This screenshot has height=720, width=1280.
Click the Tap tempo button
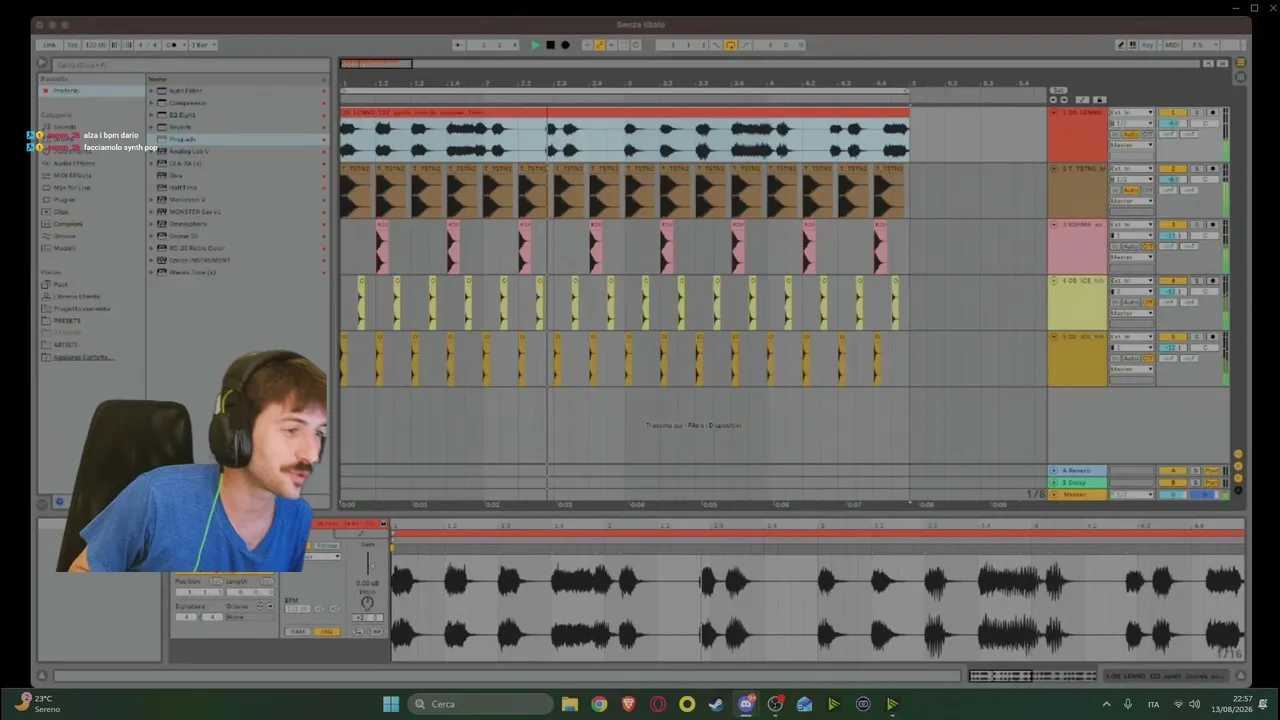pos(72,45)
